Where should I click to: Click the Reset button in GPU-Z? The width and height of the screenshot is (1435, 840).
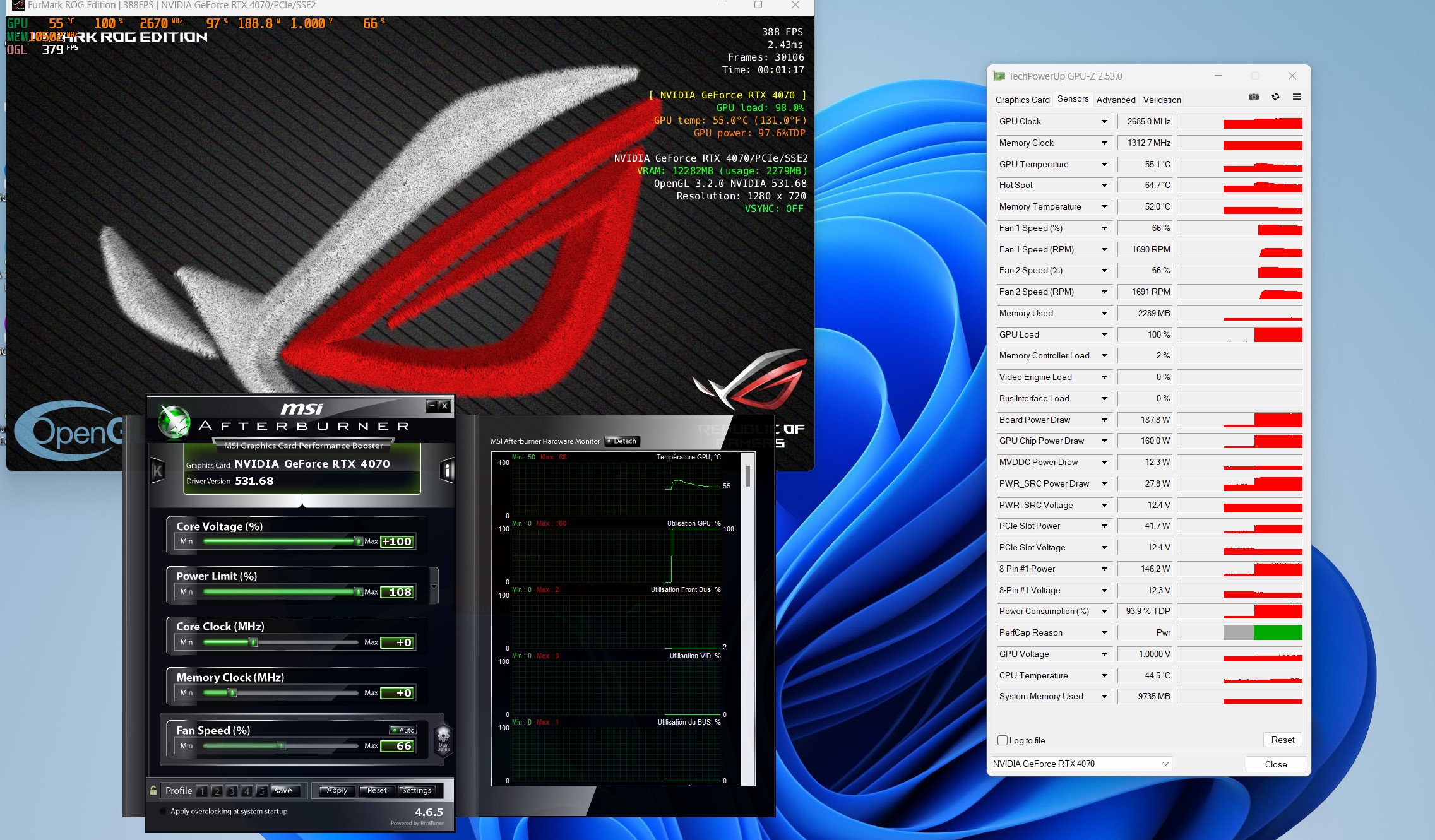[1282, 740]
